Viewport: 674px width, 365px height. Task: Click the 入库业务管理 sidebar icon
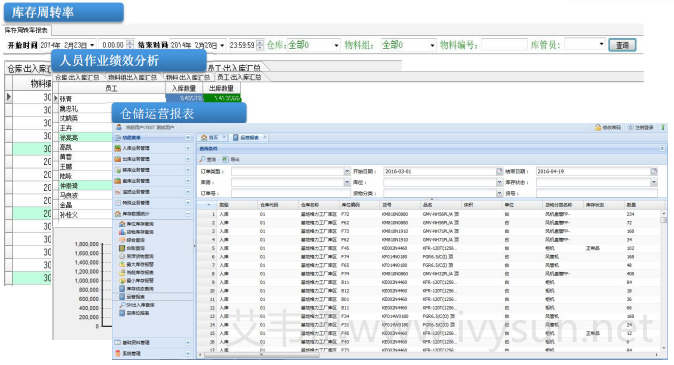coord(118,148)
